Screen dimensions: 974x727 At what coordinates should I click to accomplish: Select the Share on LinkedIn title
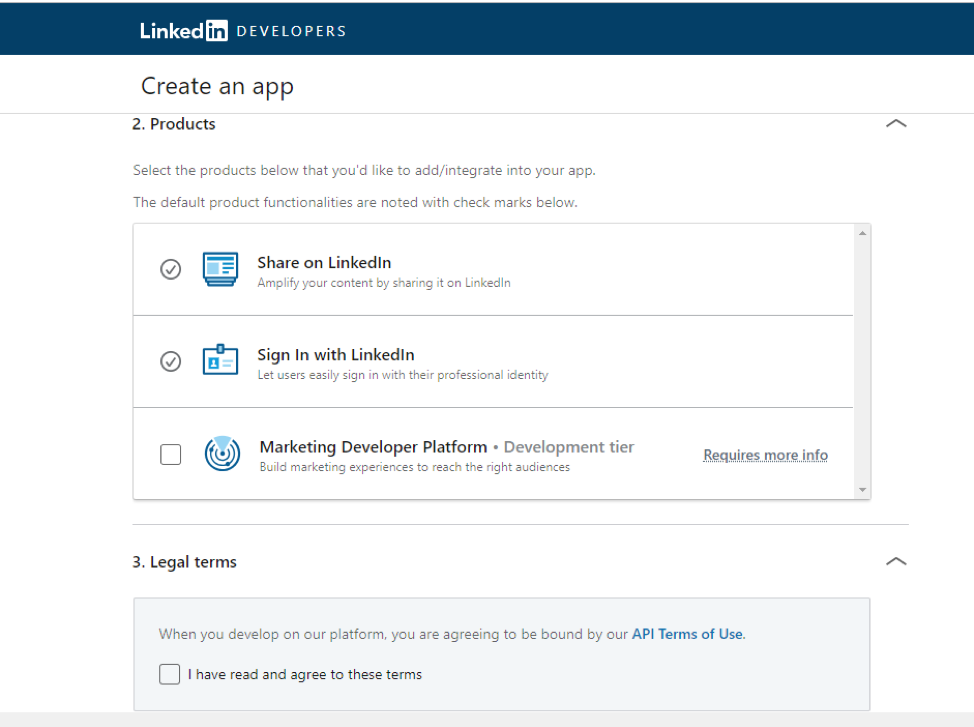324,263
